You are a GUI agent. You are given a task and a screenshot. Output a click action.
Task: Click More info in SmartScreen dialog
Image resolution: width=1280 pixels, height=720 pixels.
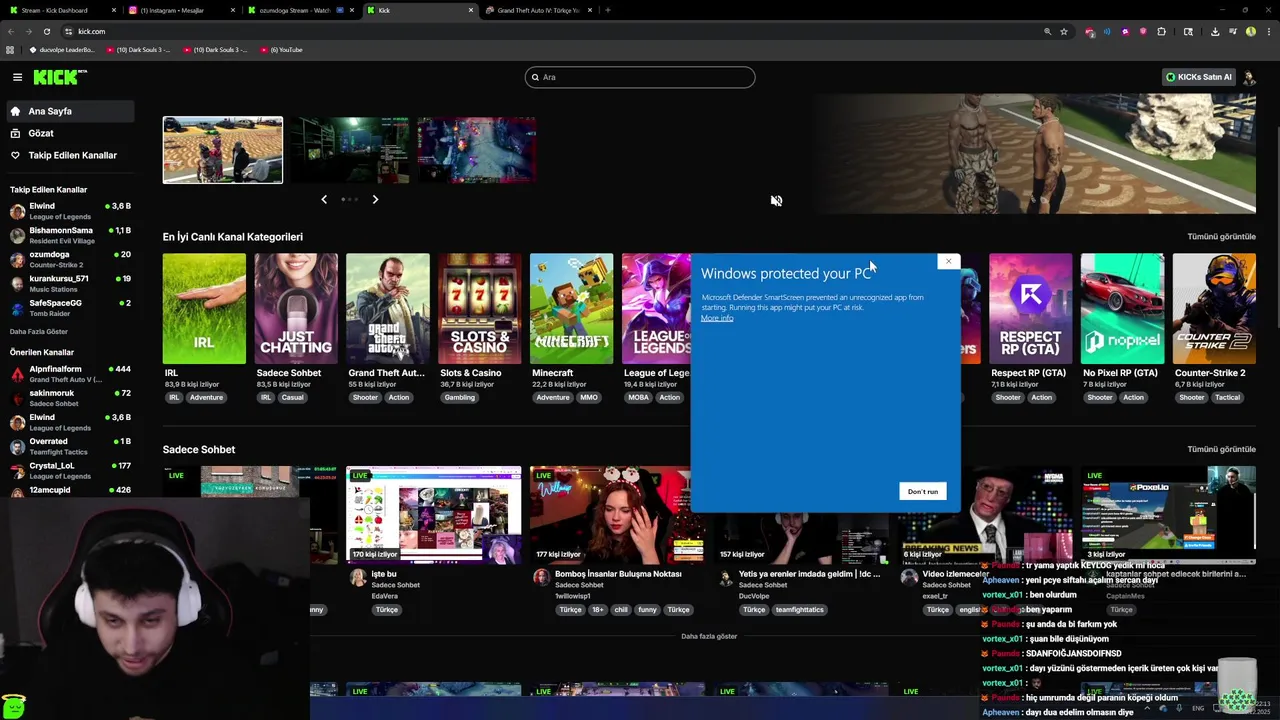click(x=717, y=318)
